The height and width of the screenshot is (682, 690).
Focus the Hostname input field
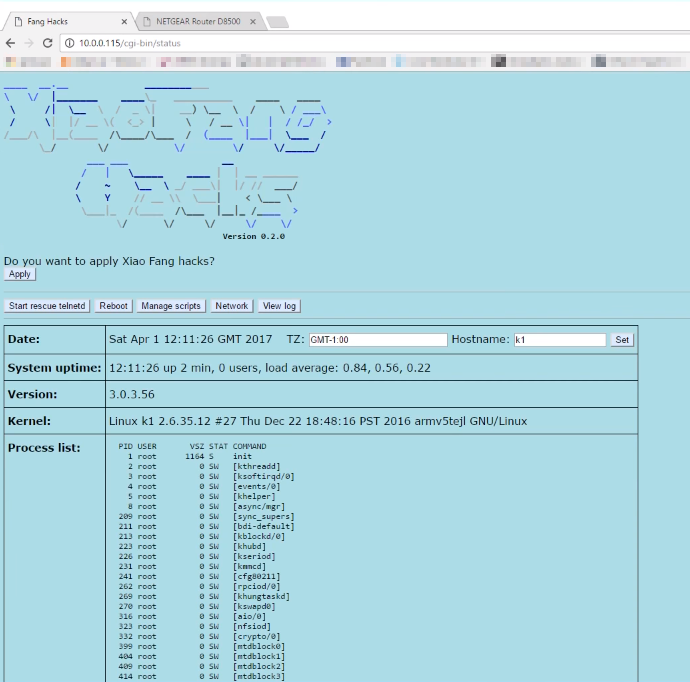pos(559,340)
